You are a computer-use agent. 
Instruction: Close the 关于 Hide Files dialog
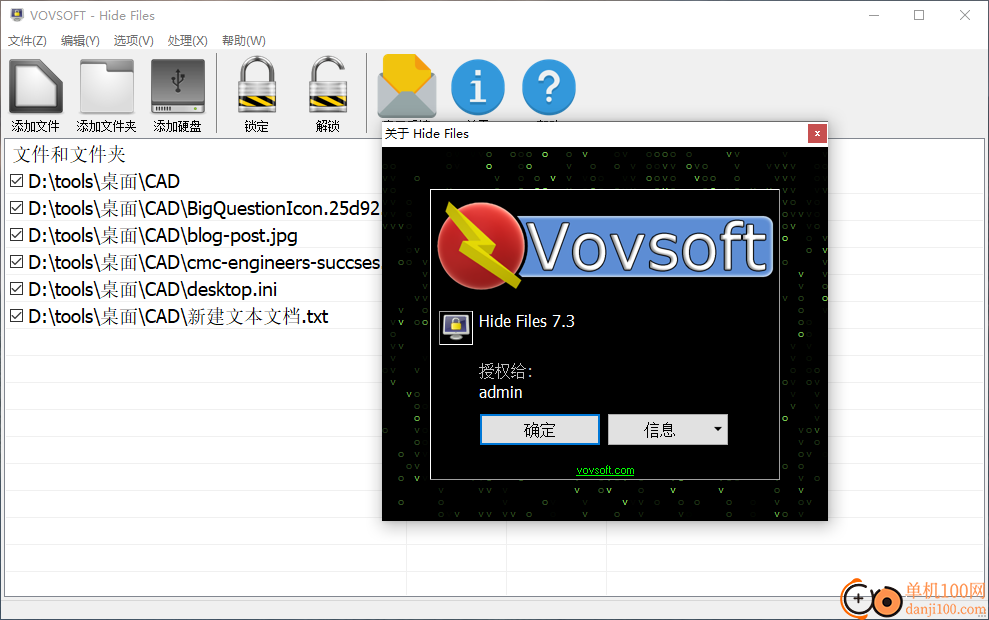pyautogui.click(x=817, y=134)
